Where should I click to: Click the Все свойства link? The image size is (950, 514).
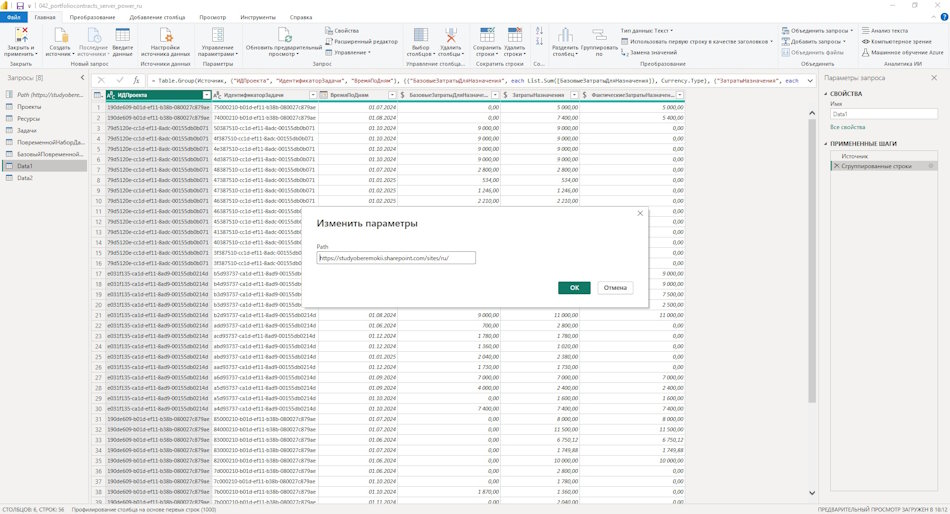tap(847, 127)
